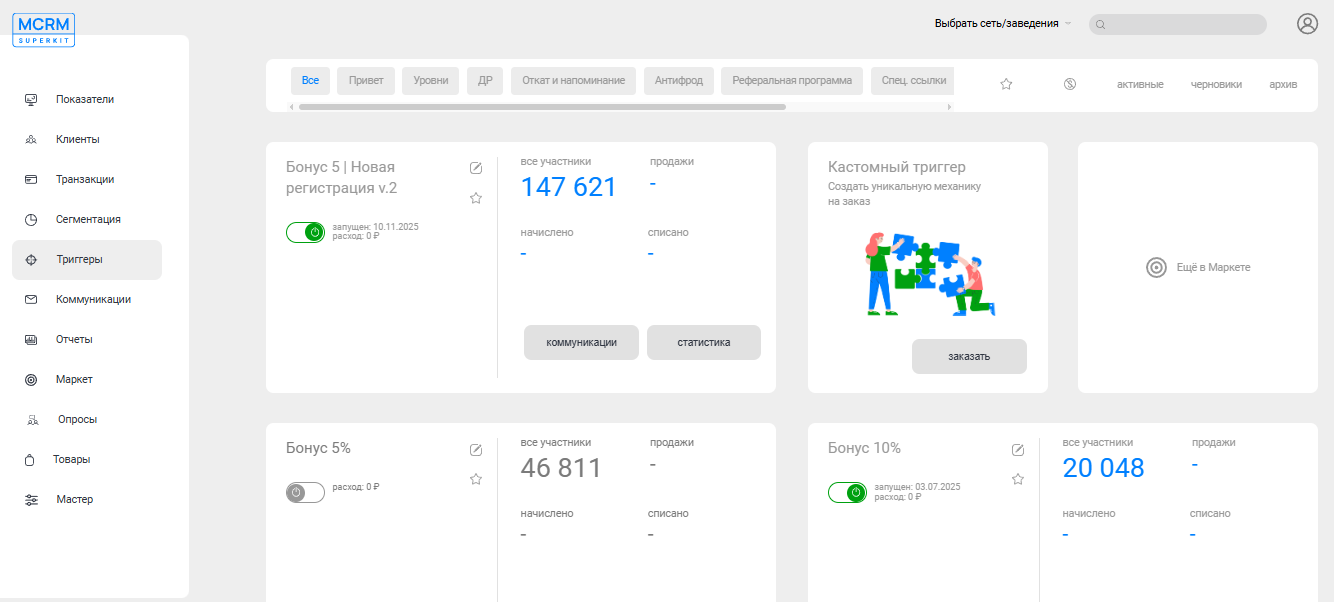Select the Спец. ссылки tab
1334x602 pixels.
click(911, 81)
